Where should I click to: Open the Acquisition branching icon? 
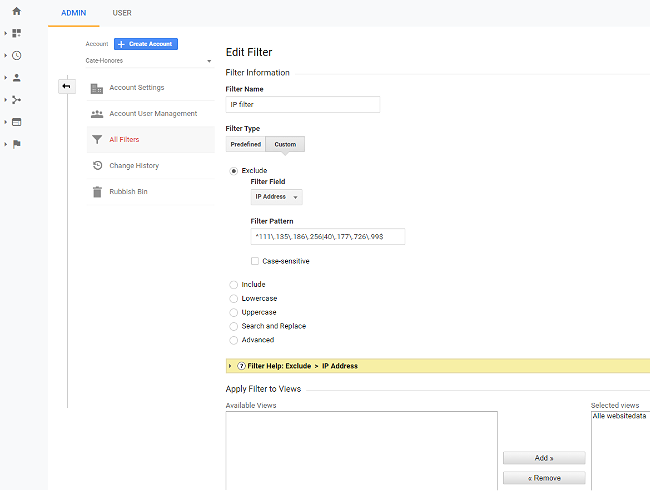click(17, 100)
